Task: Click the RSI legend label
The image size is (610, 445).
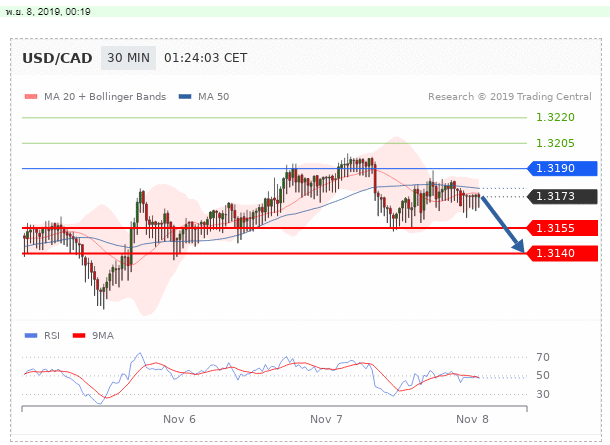Action: pos(52,336)
